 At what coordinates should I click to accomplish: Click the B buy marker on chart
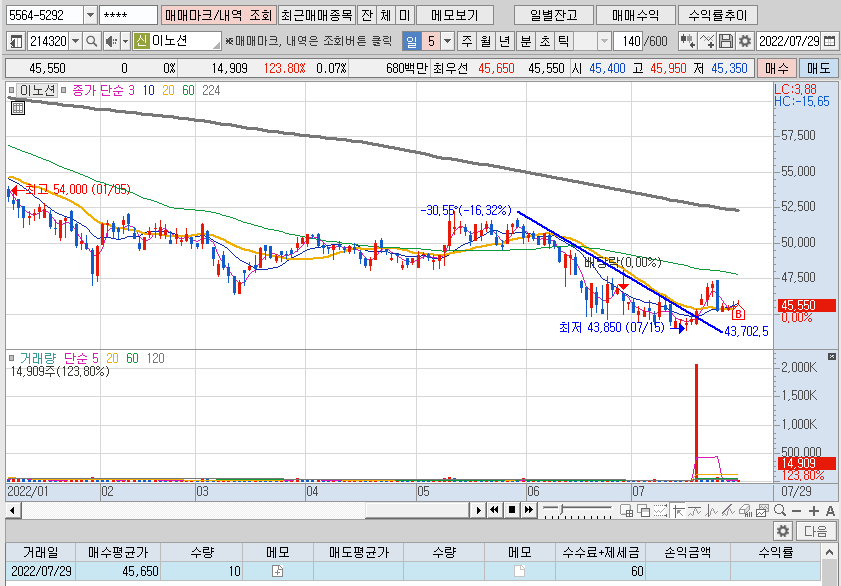point(739,313)
